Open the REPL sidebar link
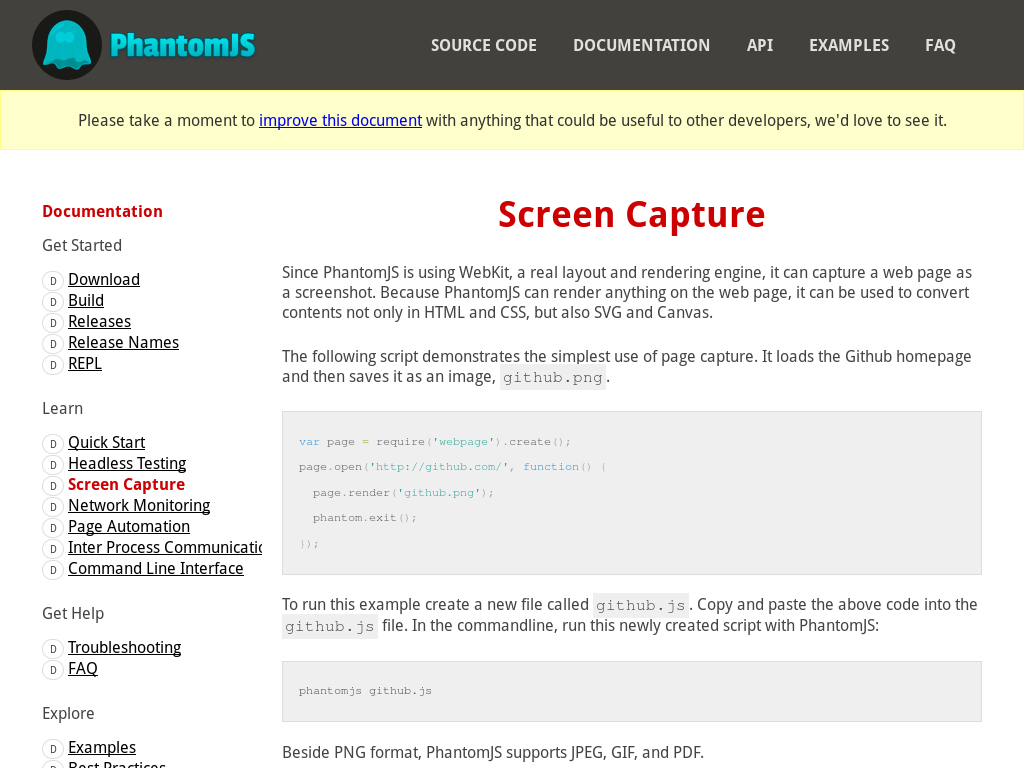 (85, 363)
